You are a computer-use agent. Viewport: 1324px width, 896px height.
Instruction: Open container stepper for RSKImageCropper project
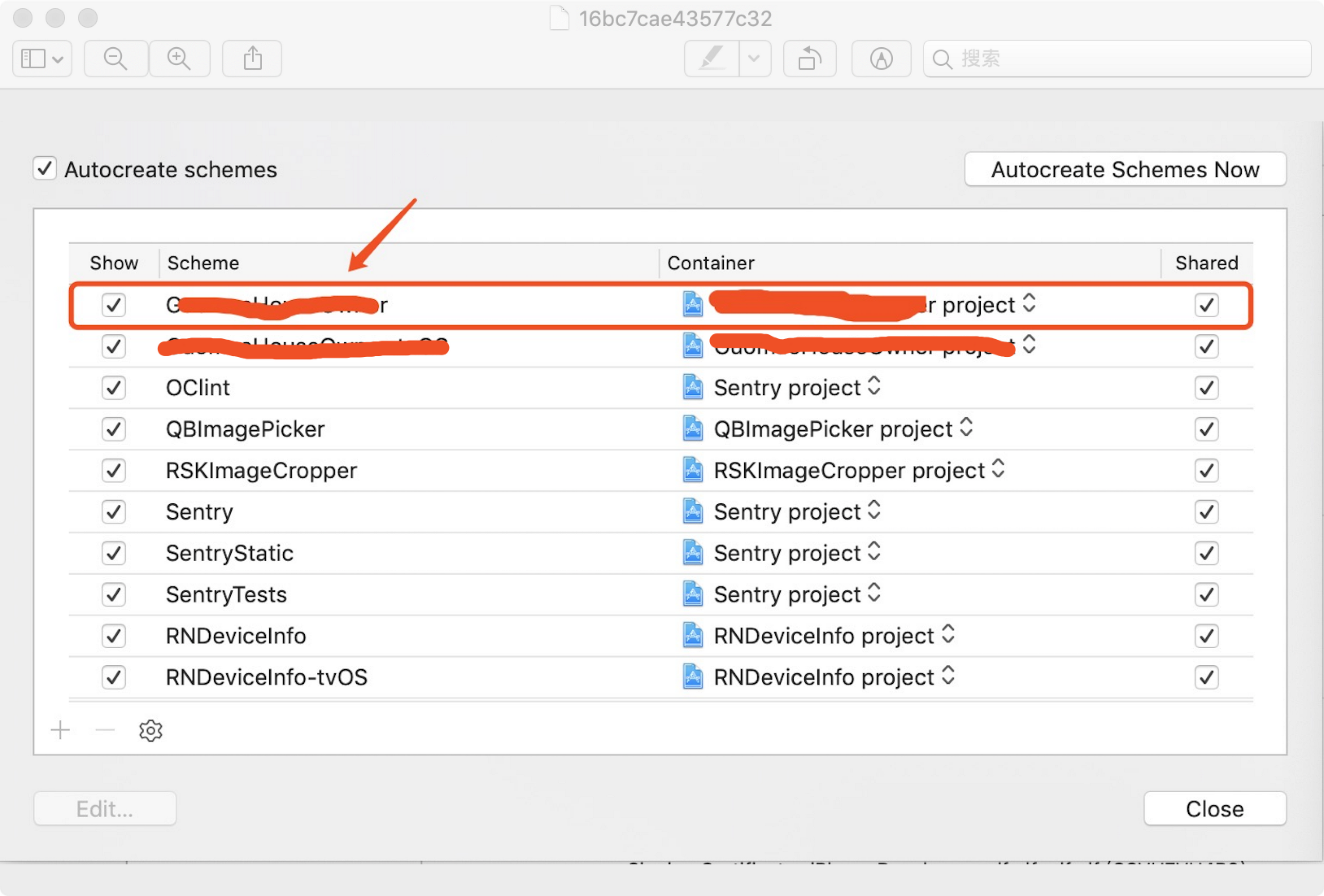click(x=998, y=469)
